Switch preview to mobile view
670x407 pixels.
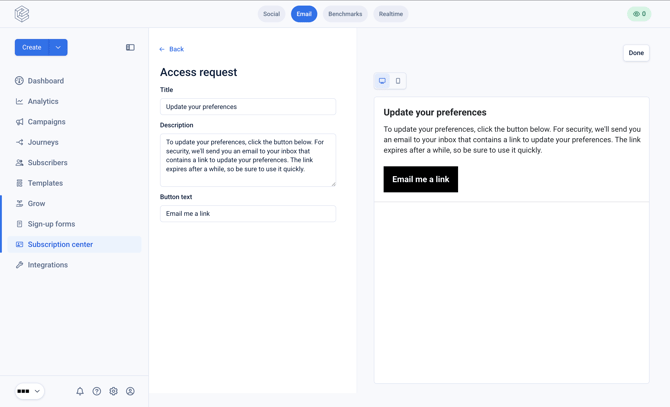(398, 81)
